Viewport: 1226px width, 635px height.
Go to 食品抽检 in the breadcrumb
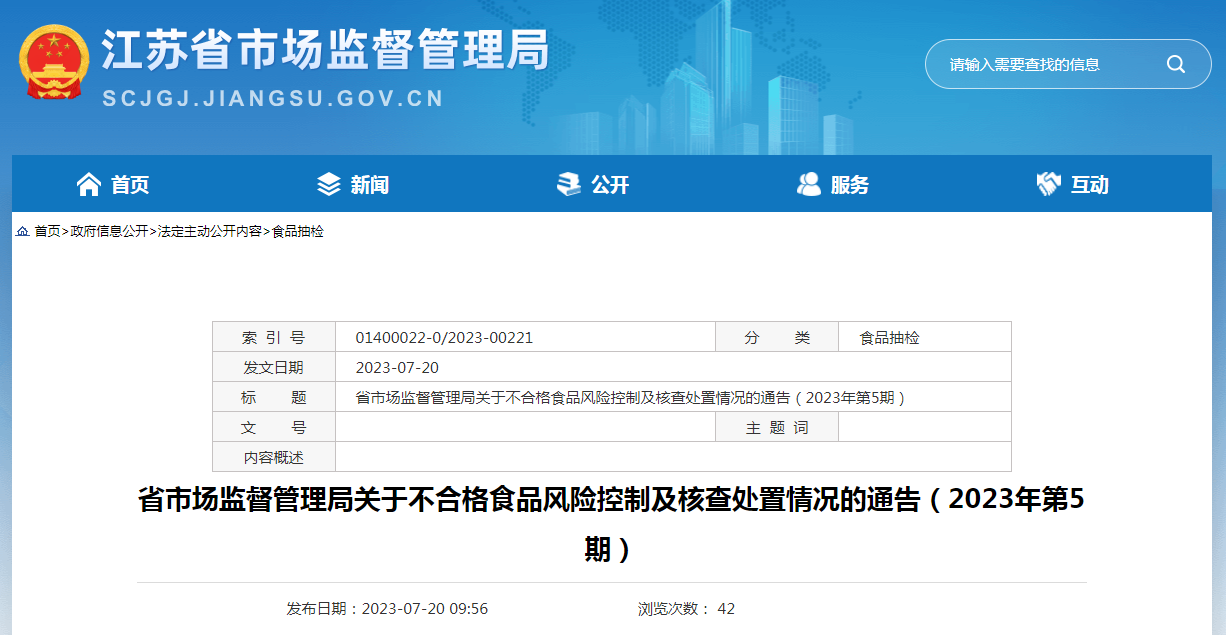pyautogui.click(x=298, y=231)
